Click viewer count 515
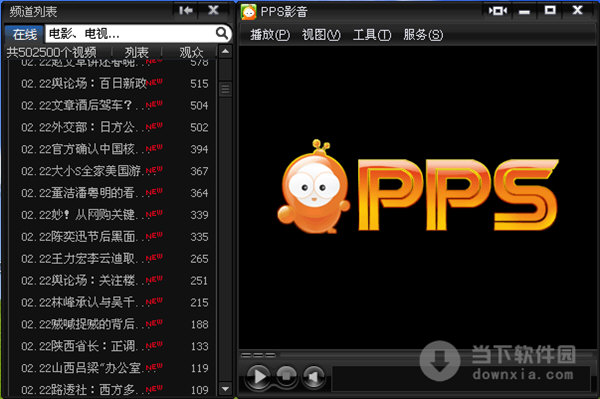This screenshot has width=600, height=399. [199, 84]
